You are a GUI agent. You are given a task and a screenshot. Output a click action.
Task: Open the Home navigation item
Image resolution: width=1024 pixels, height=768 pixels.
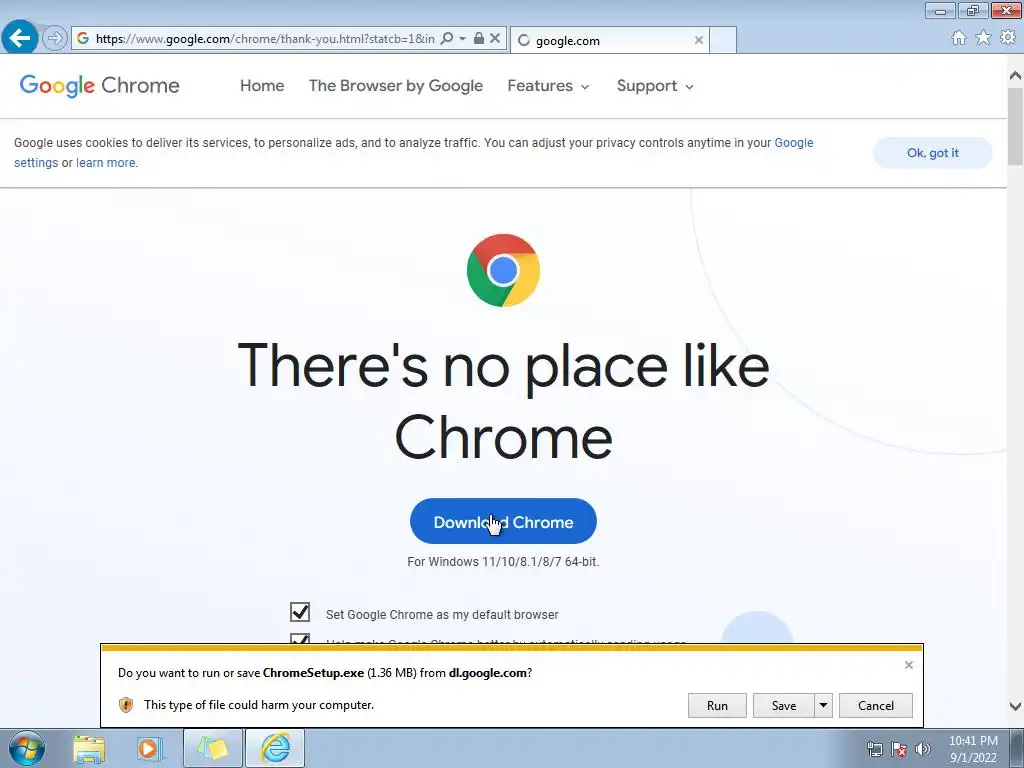pyautogui.click(x=262, y=86)
